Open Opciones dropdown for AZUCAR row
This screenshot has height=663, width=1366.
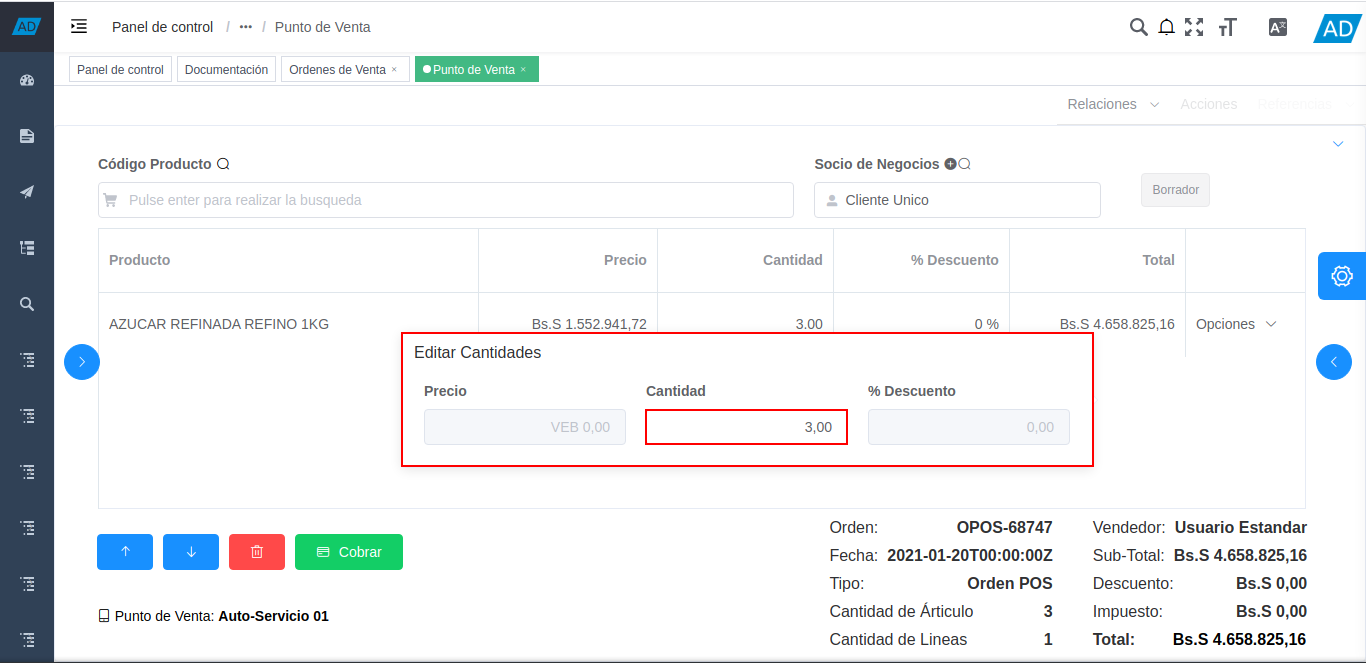point(1236,324)
